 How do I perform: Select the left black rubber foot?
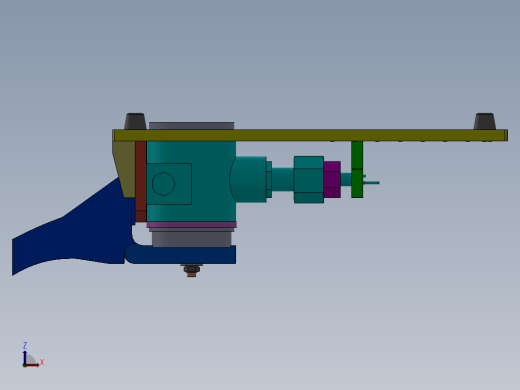(x=135, y=121)
